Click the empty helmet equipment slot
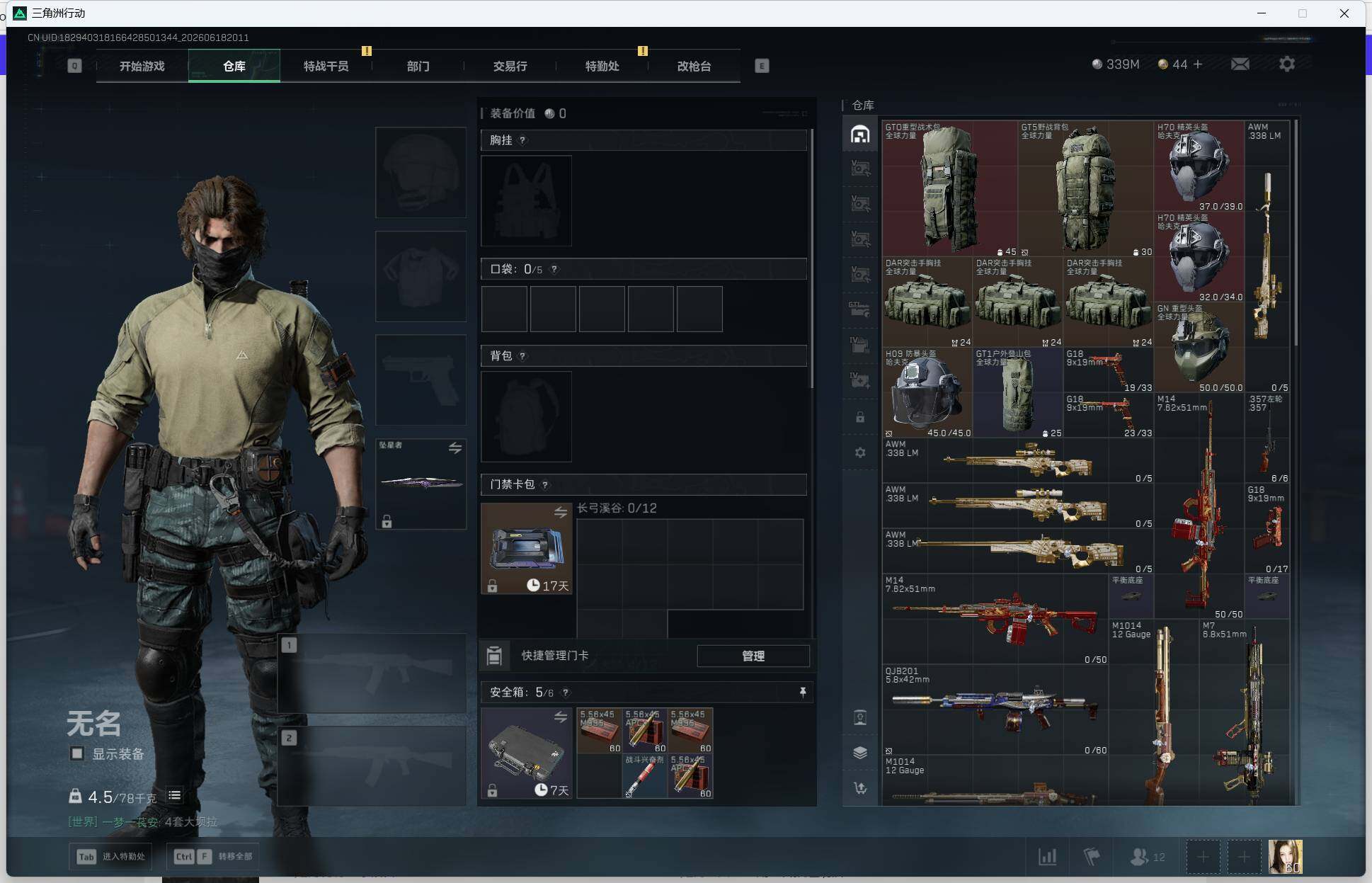 pos(421,172)
